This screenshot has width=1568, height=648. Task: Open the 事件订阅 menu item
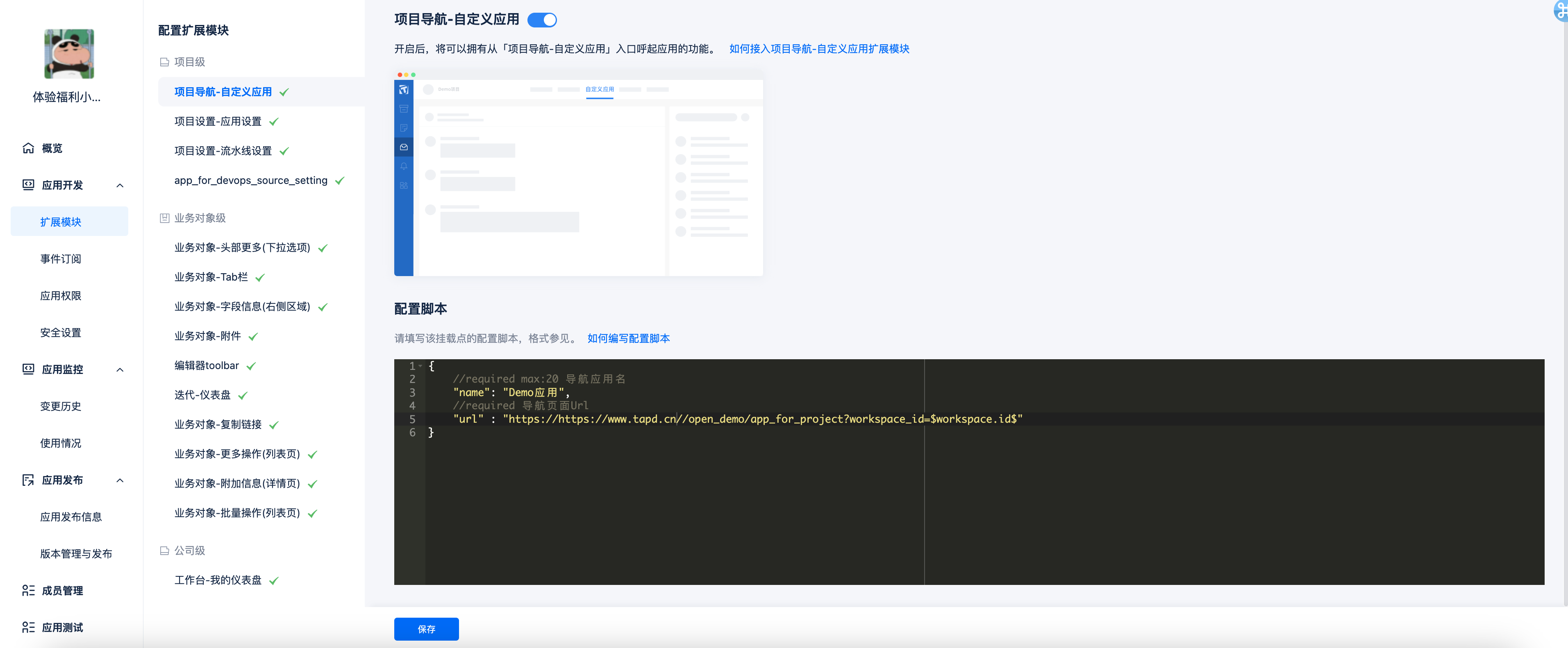point(60,258)
